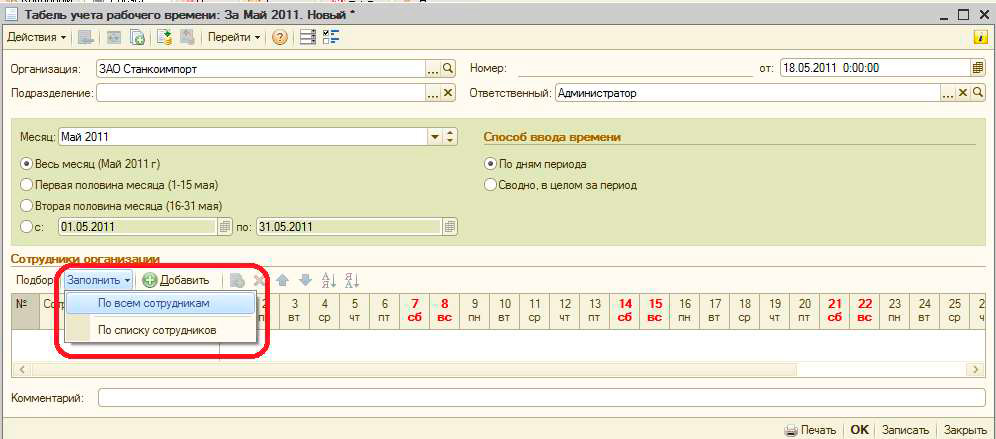Open the Перейти menu
The image size is (996, 439).
[x=234, y=38]
